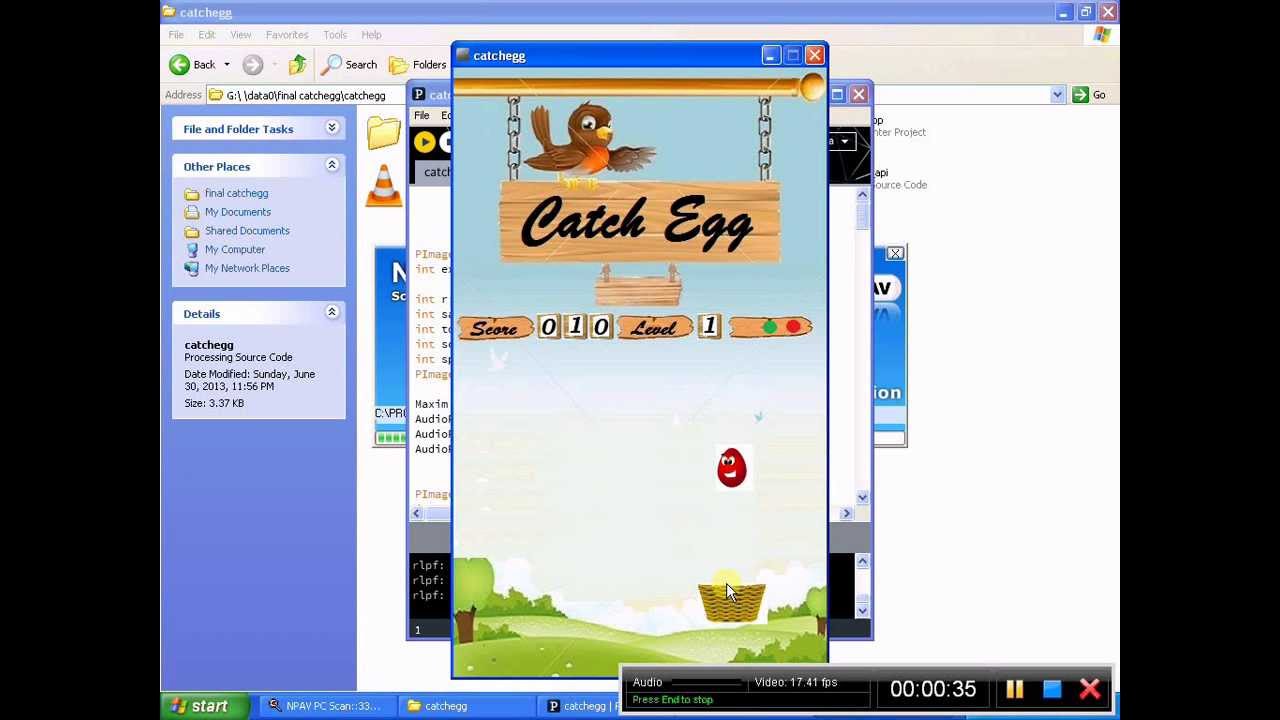Click the brown bird on the sign
Image resolution: width=1280 pixels, height=720 pixels.
(590, 140)
